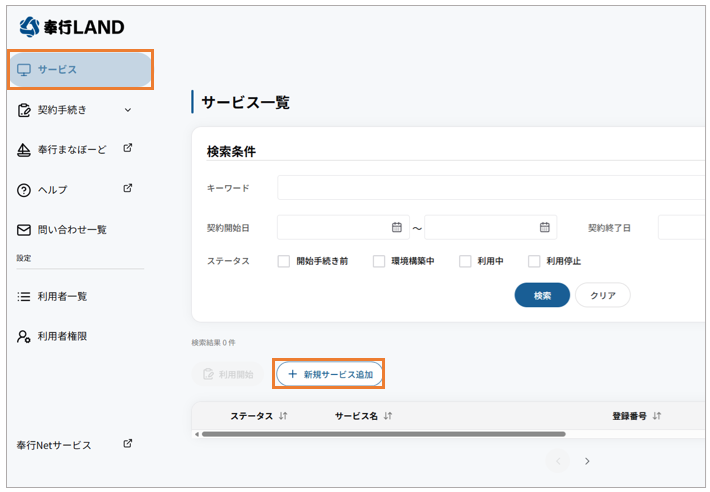
Task: Open calendar icon for contract start date
Action: point(397,227)
